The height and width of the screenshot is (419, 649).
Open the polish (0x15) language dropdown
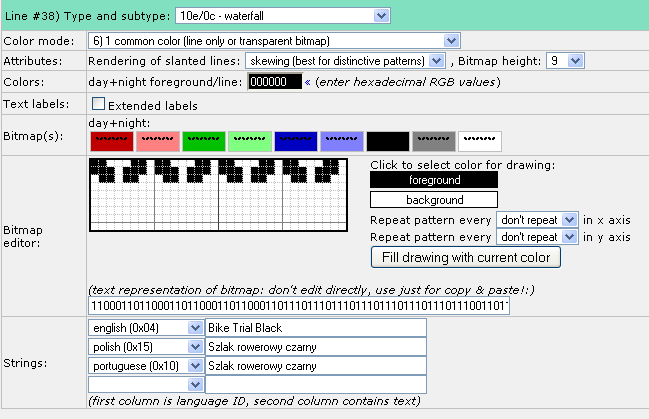point(145,347)
